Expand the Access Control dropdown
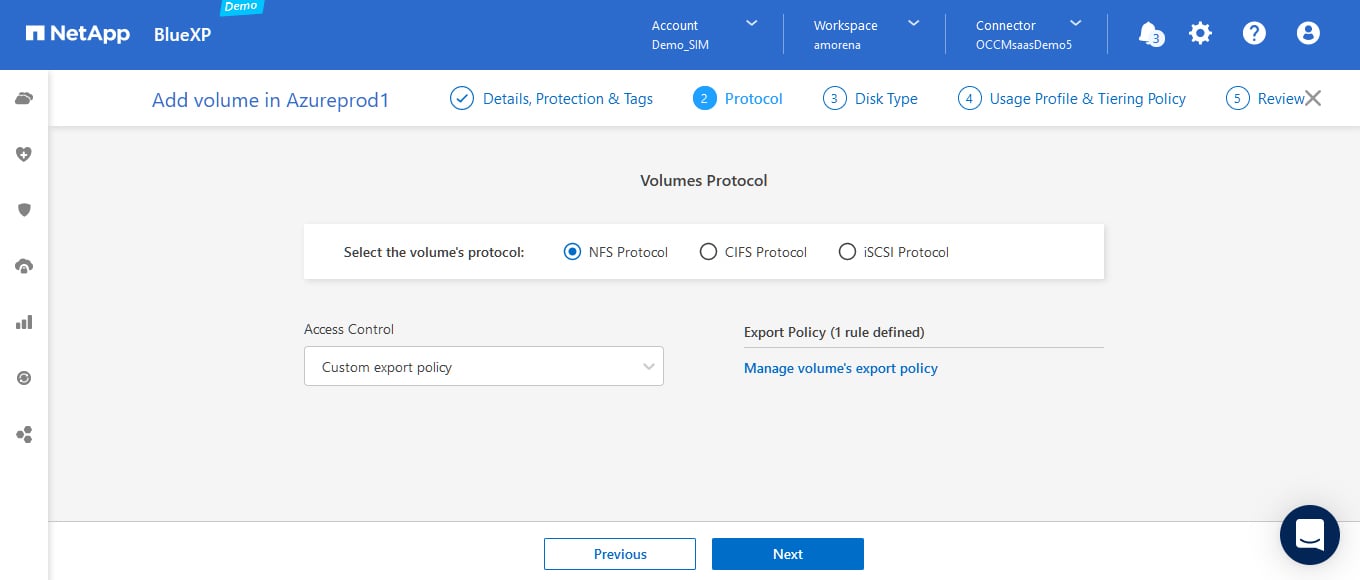 [x=484, y=367]
